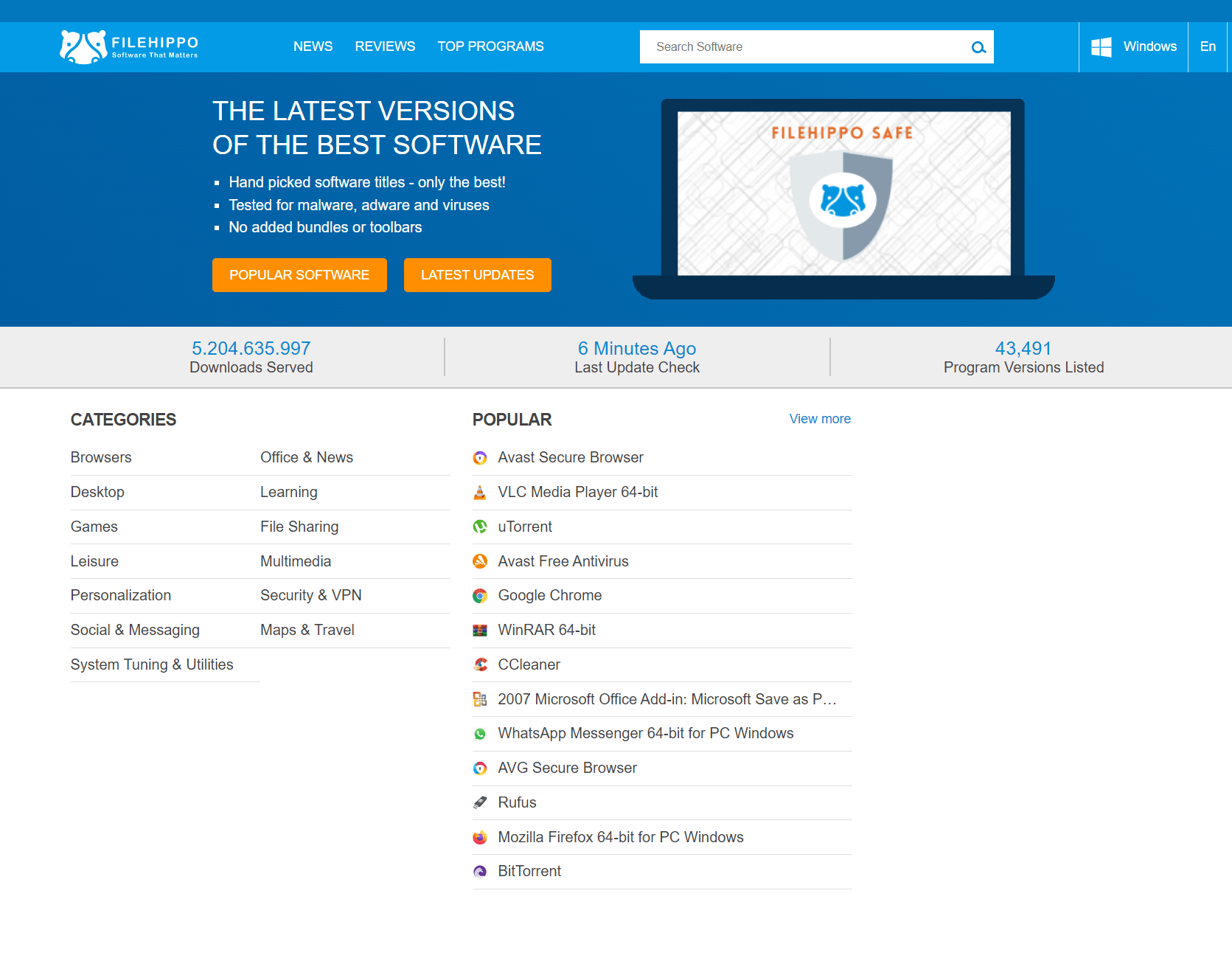Open 2007 Microsoft Office Add-in link

(667, 699)
